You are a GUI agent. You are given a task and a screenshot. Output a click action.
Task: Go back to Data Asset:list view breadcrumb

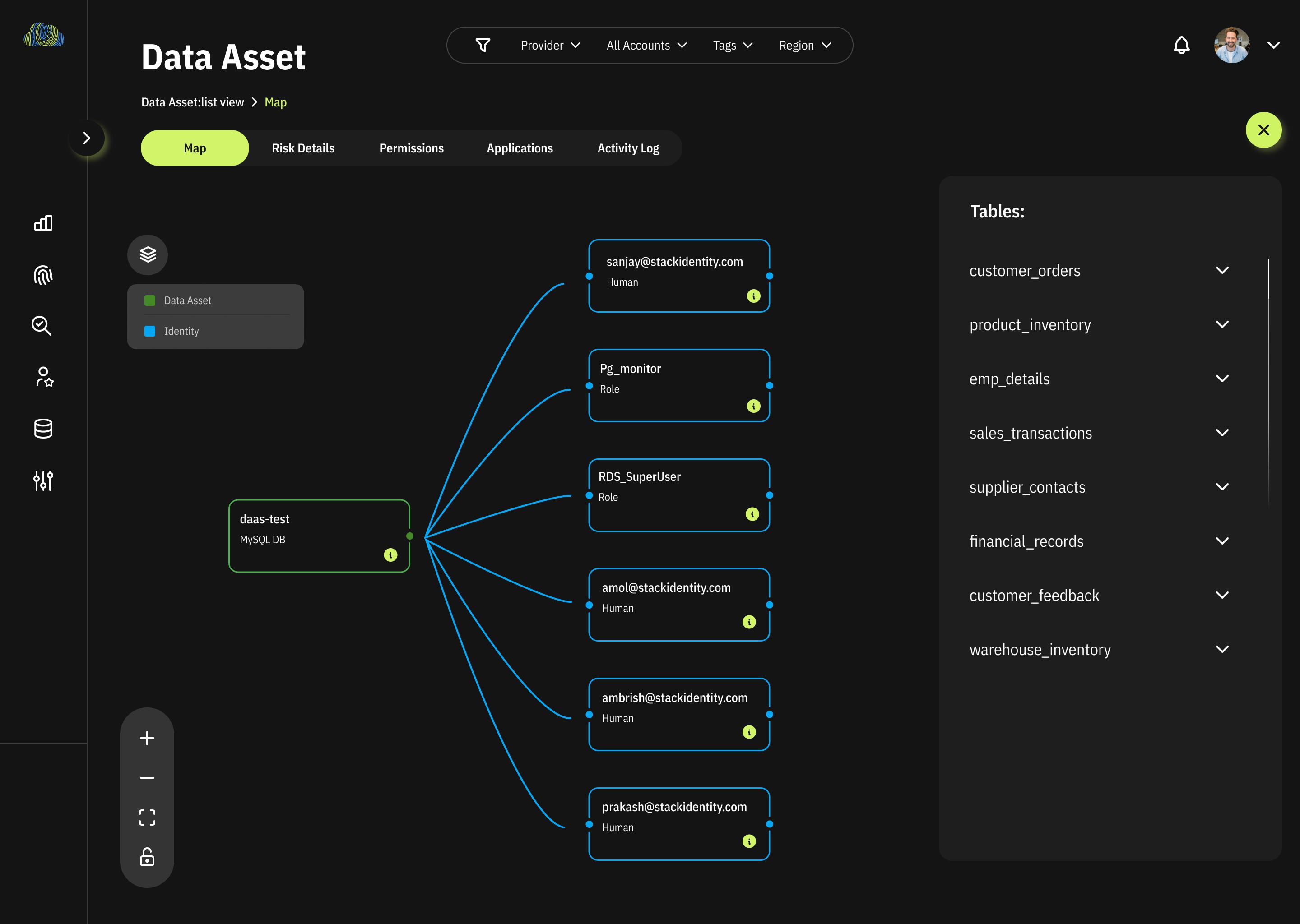click(x=192, y=102)
